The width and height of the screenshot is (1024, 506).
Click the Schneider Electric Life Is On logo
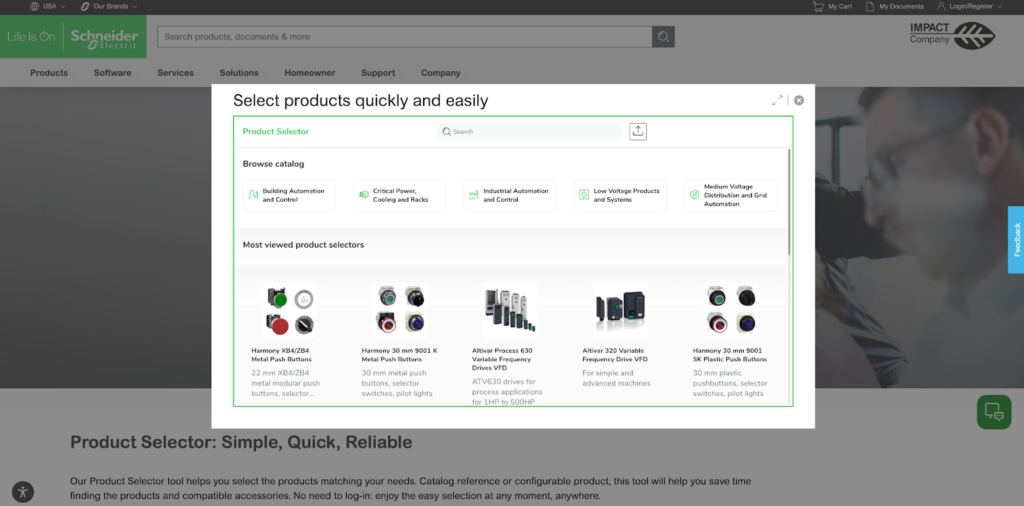[73, 37]
